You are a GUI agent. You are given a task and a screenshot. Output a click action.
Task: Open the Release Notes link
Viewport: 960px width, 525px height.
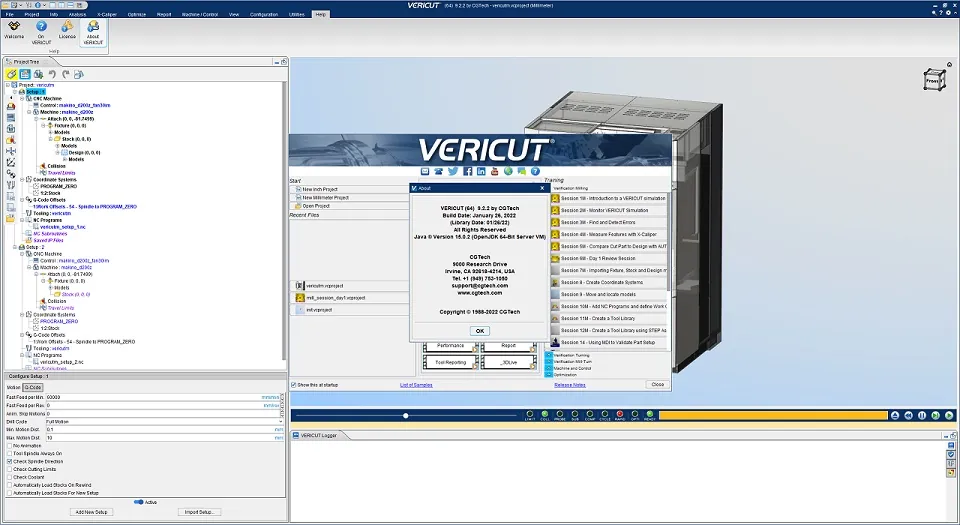(x=569, y=385)
